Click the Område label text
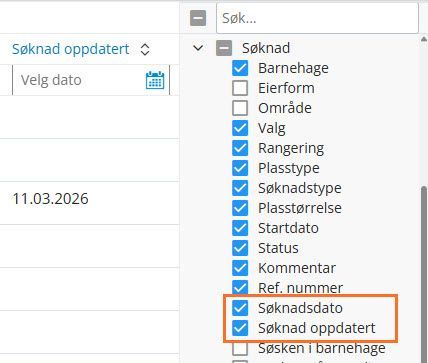The height and width of the screenshot is (363, 428). tap(285, 108)
